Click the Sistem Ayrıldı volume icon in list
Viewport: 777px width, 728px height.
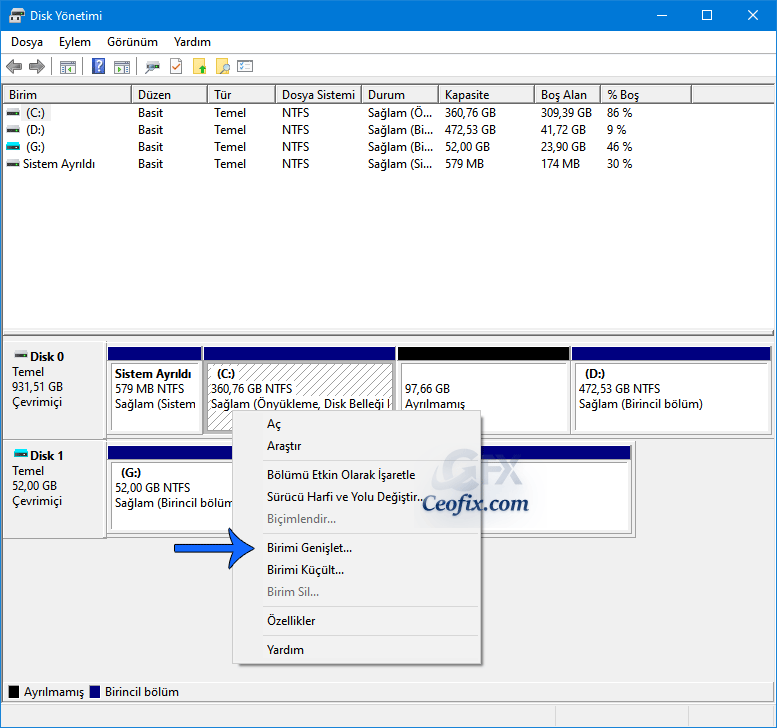point(13,164)
